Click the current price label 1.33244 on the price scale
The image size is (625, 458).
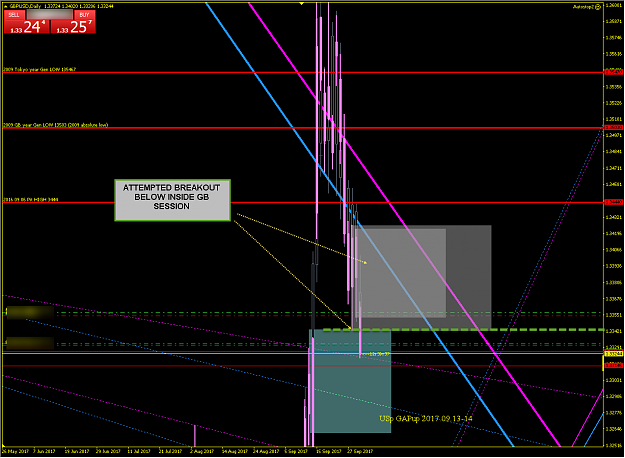tap(614, 354)
